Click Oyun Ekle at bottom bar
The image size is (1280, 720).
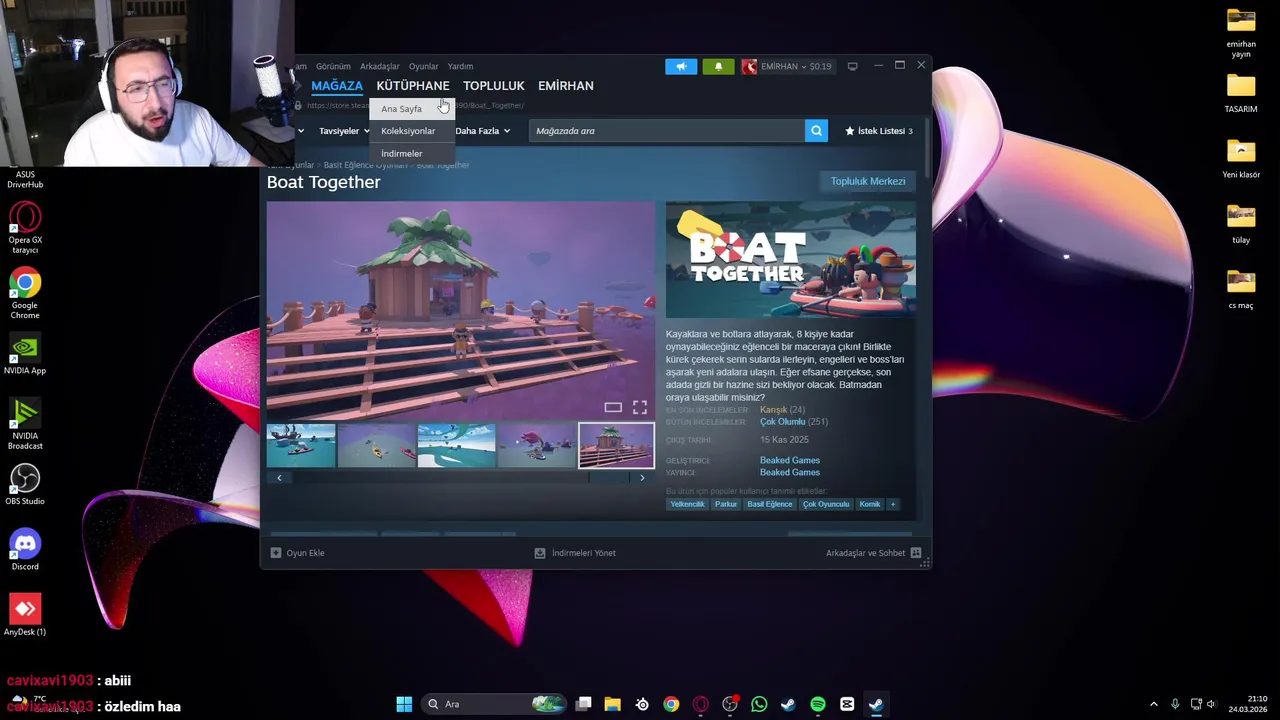pos(298,553)
